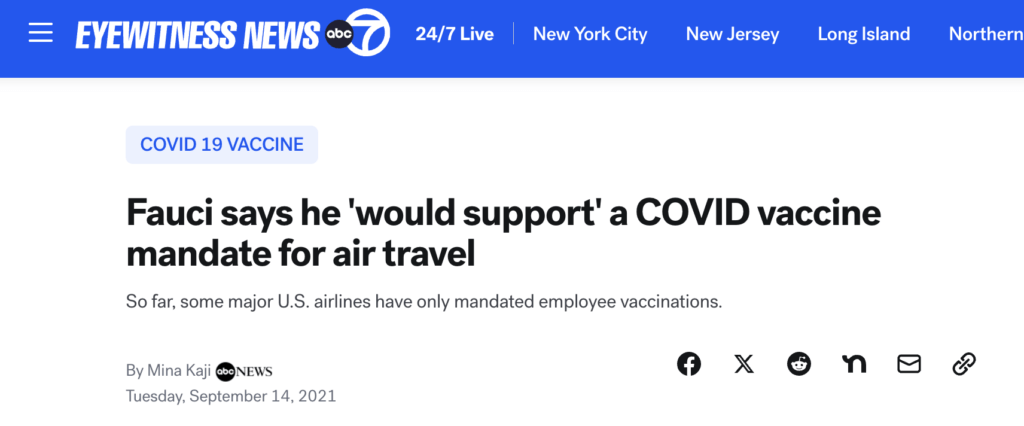Viewport: 1024px width, 426px height.
Task: Click the Fauci vaccine mandate headline
Action: [x=503, y=232]
